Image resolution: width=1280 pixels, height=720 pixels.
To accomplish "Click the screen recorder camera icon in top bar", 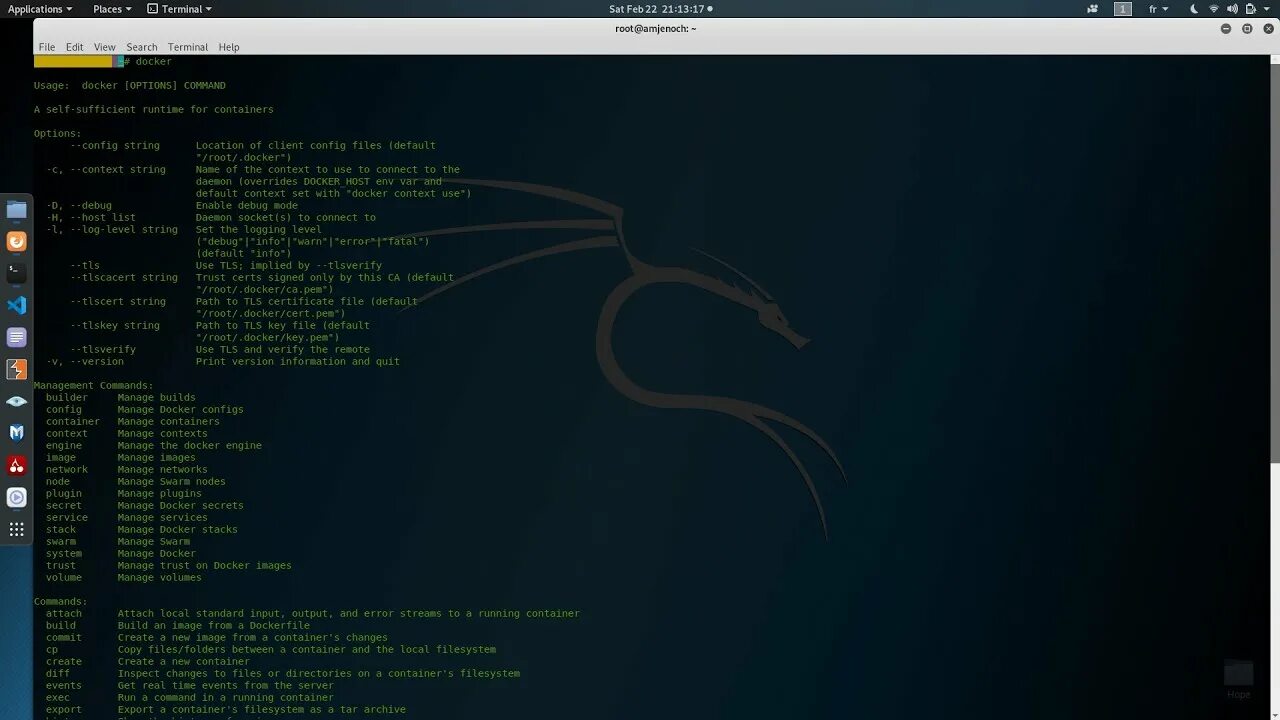I will point(1092,9).
